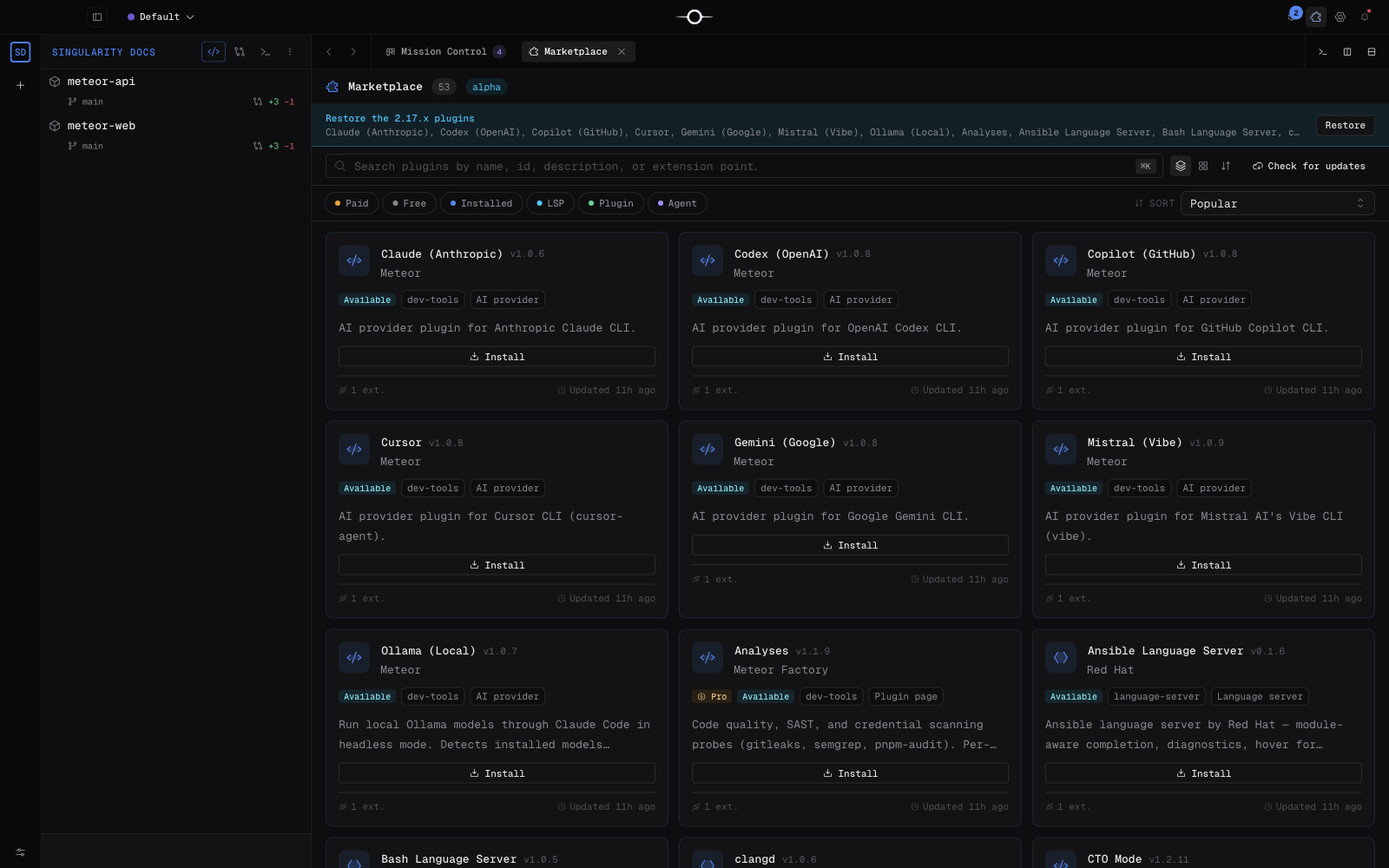The width and height of the screenshot is (1389, 868).
Task: Click main branch under meteor-web
Action: point(86,146)
